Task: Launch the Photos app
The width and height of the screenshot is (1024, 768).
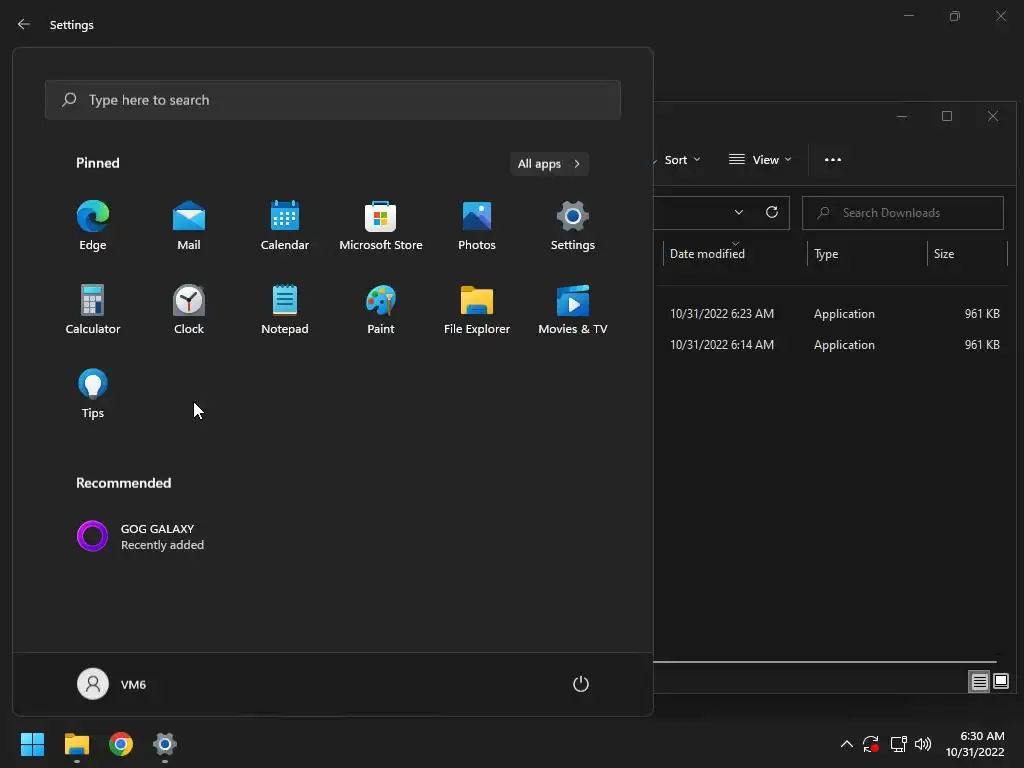Action: 477,226
